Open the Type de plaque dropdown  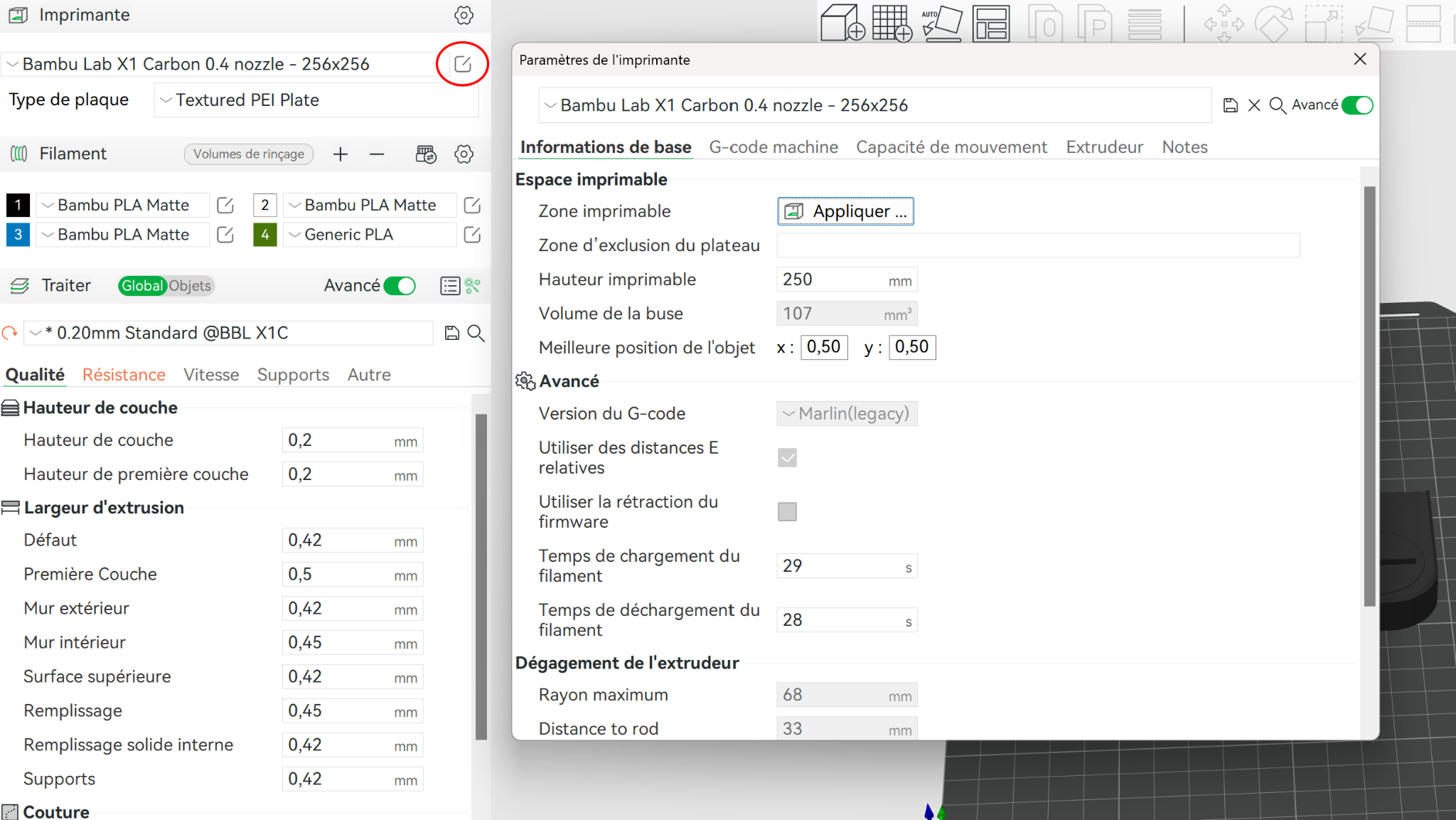[x=316, y=100]
